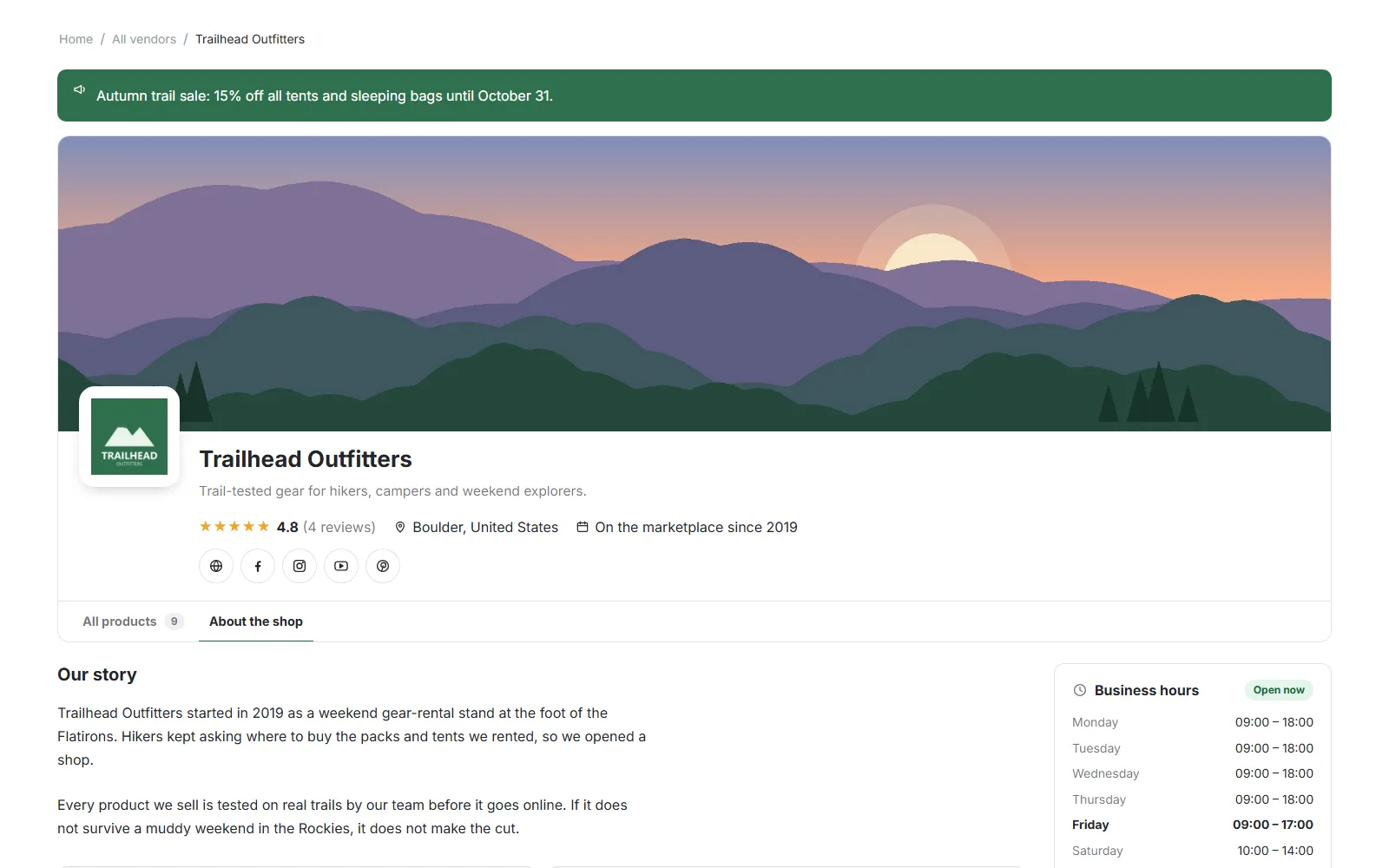The image size is (1389, 868).
Task: Go to Home breadcrumb link
Action: (x=76, y=39)
